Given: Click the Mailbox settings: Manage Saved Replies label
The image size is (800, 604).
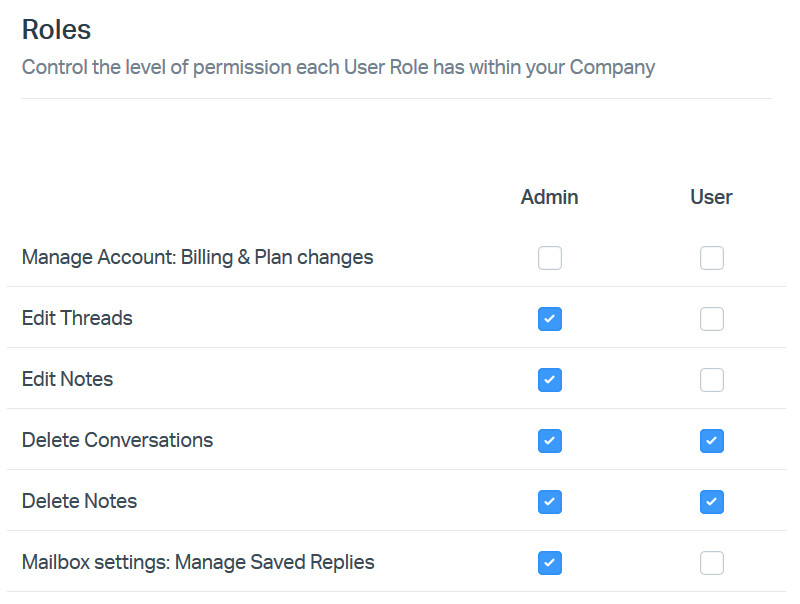Looking at the screenshot, I should pos(198,562).
